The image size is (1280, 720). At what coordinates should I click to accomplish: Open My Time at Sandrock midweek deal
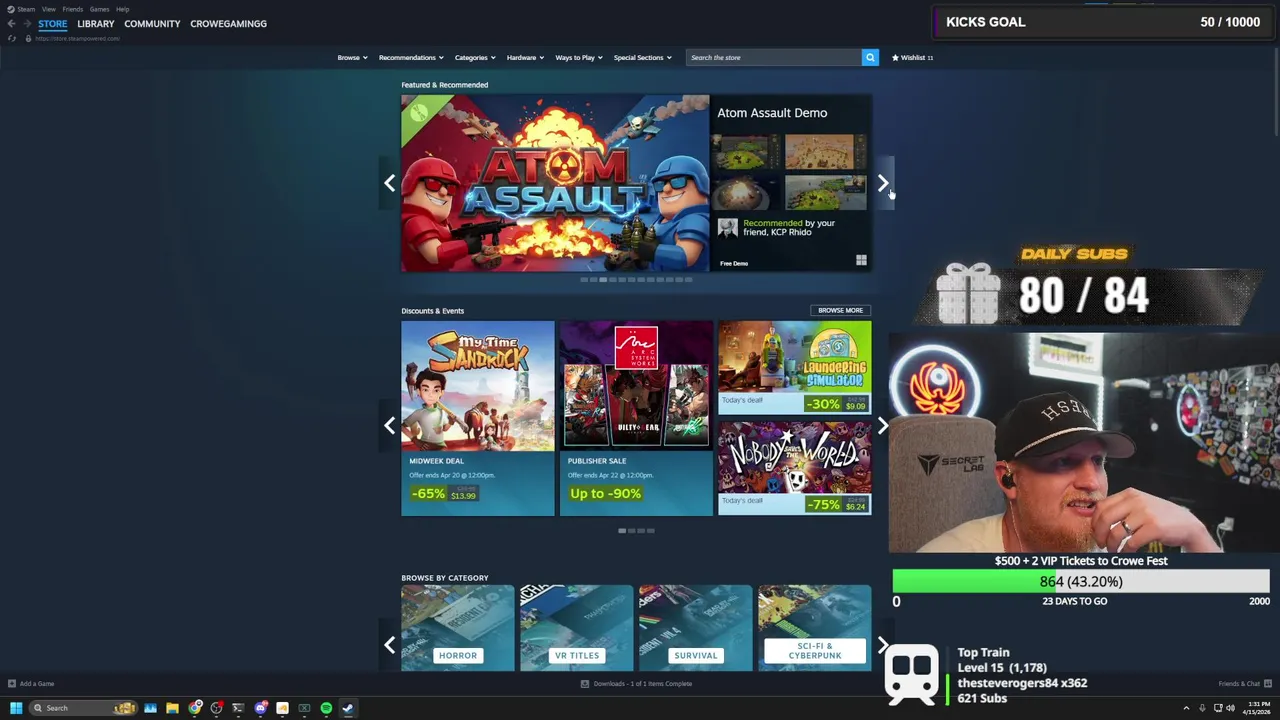click(x=478, y=418)
